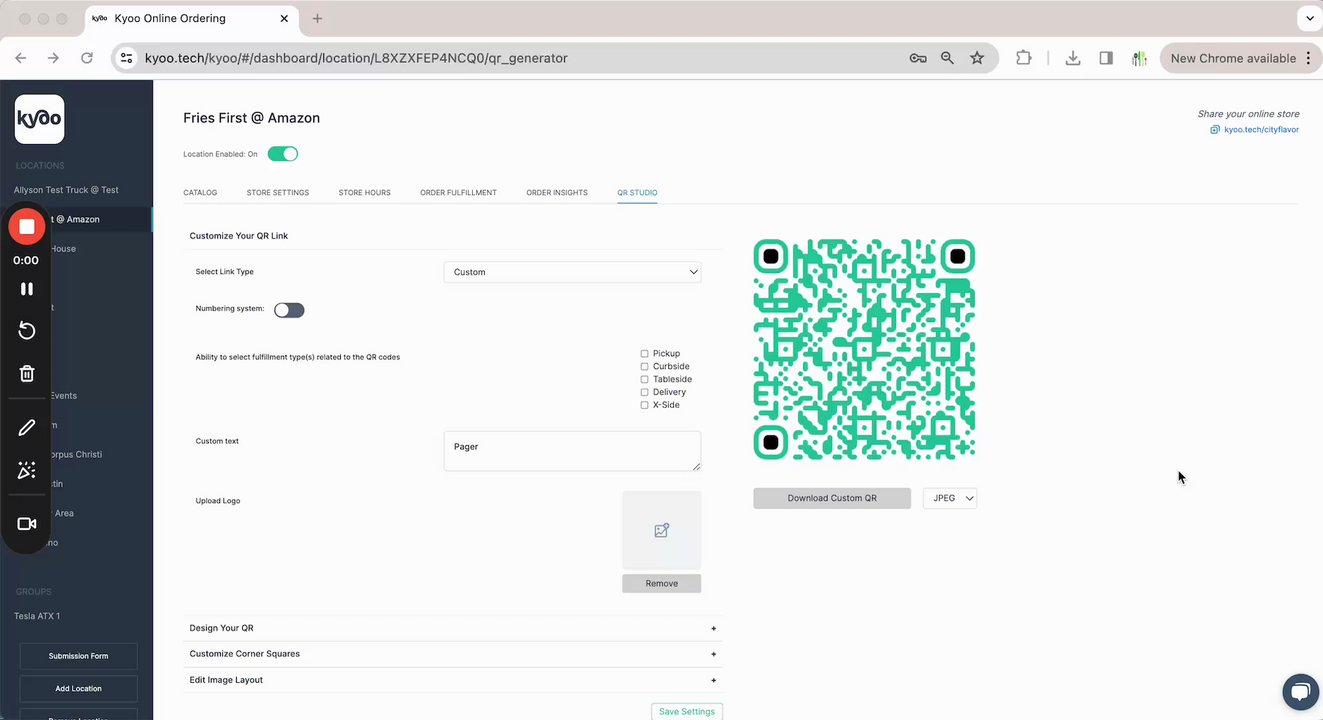The height and width of the screenshot is (720, 1323).
Task: Open the Submission Form button in the sidebar
Action: click(x=78, y=656)
